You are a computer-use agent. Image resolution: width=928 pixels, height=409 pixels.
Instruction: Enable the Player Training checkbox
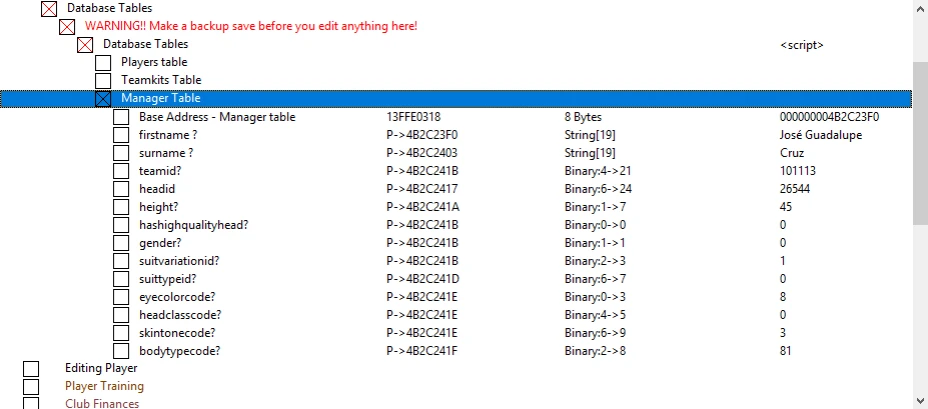(x=31, y=387)
